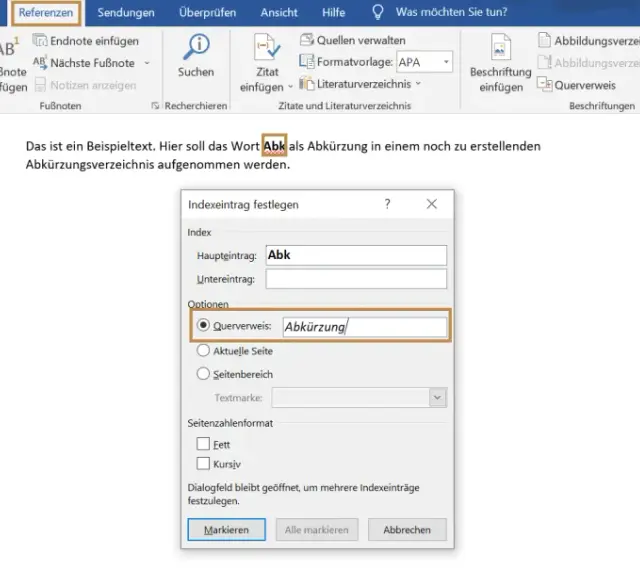Click the word Abkürzungsverzeichnis in the document text
Image resolution: width=640 pixels, height=570 pixels.
point(90,165)
